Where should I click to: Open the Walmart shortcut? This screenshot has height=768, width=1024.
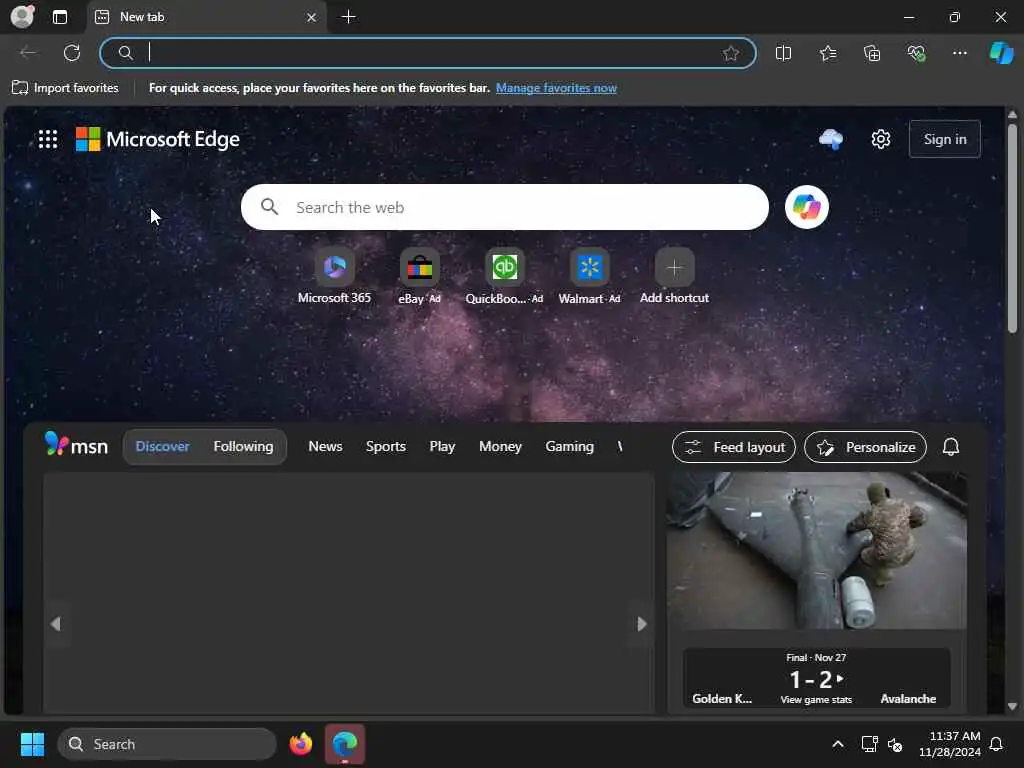click(589, 276)
